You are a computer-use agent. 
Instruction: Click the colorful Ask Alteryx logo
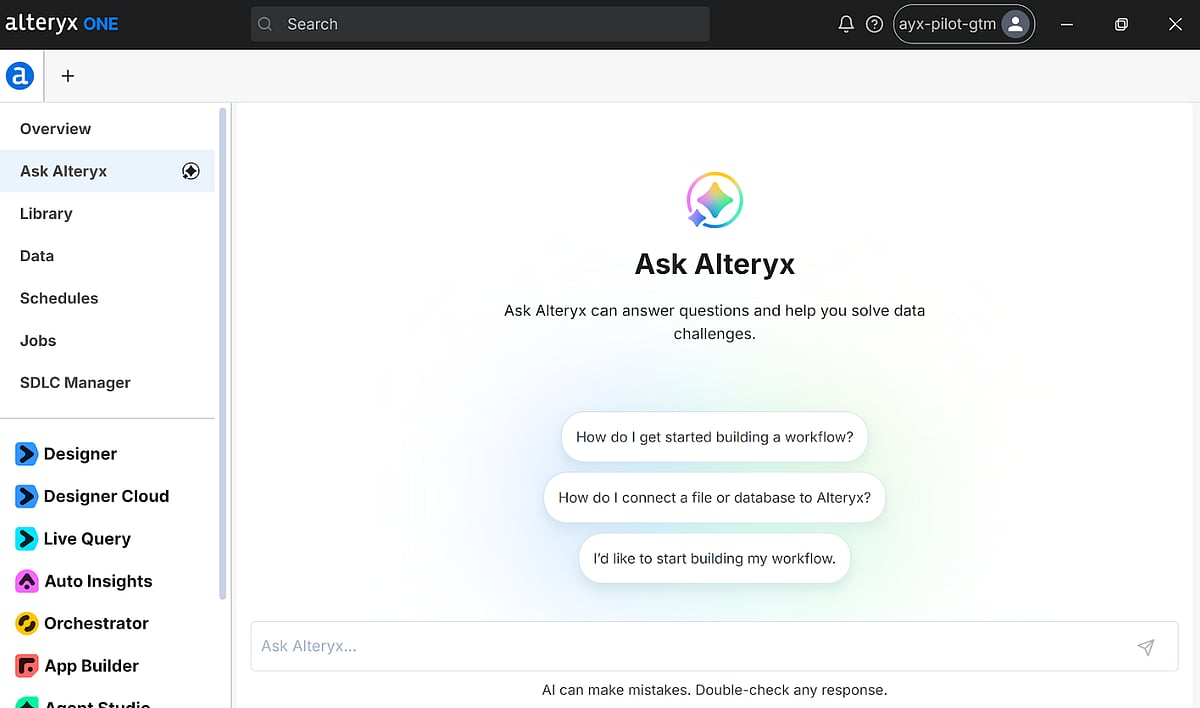tap(714, 200)
